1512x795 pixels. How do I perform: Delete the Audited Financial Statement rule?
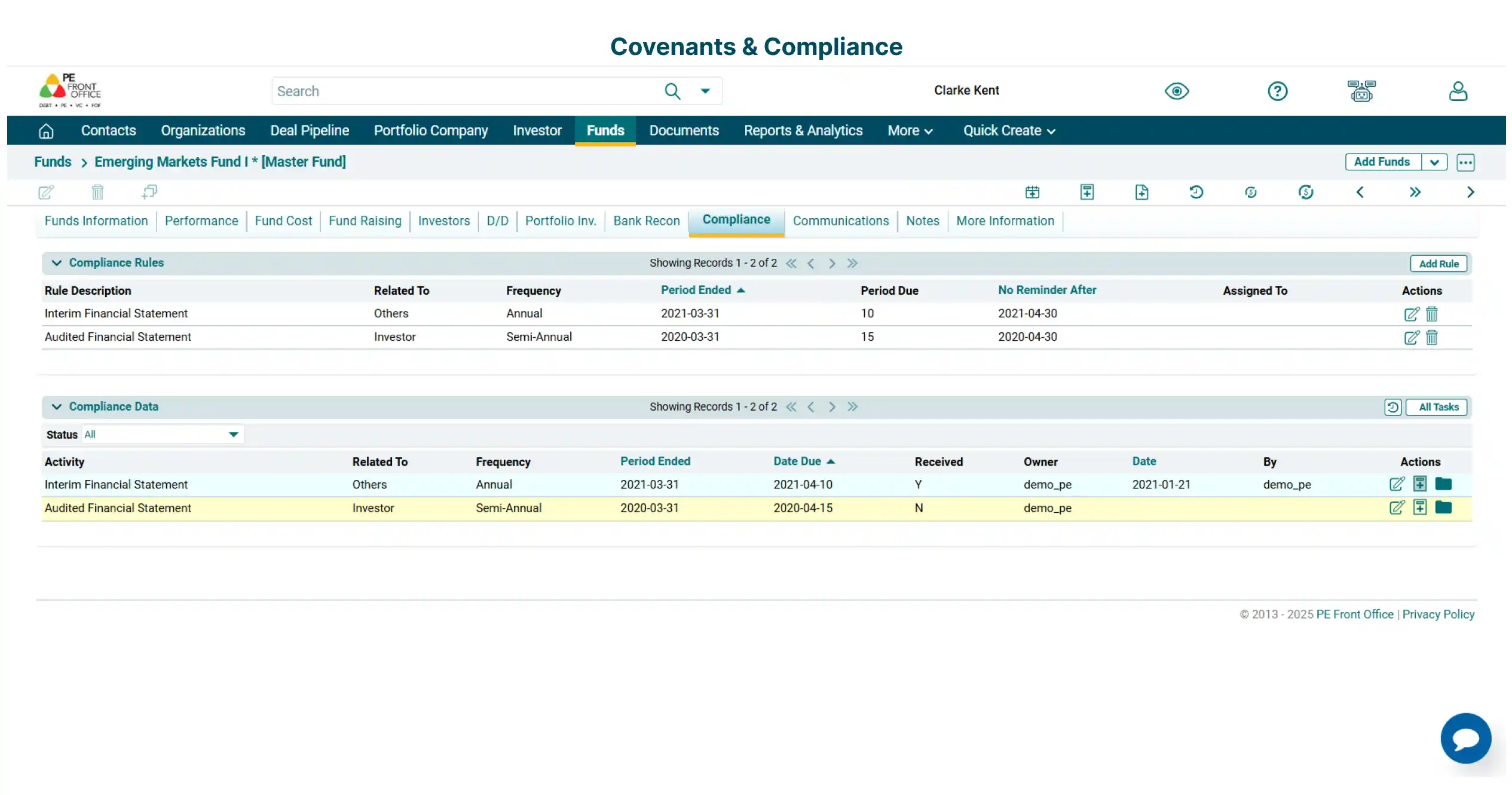[1432, 337]
